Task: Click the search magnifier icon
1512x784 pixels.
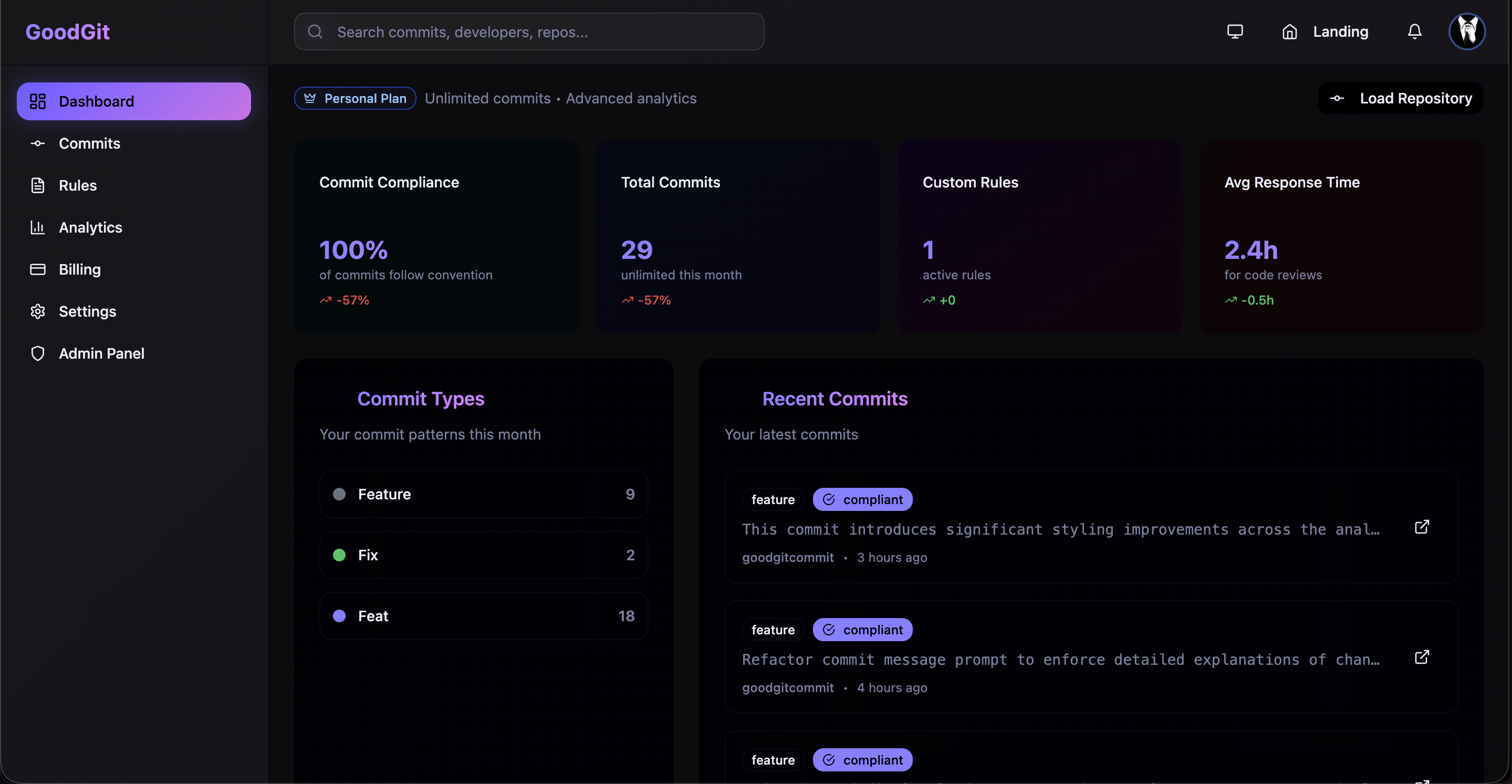Action: pos(315,32)
